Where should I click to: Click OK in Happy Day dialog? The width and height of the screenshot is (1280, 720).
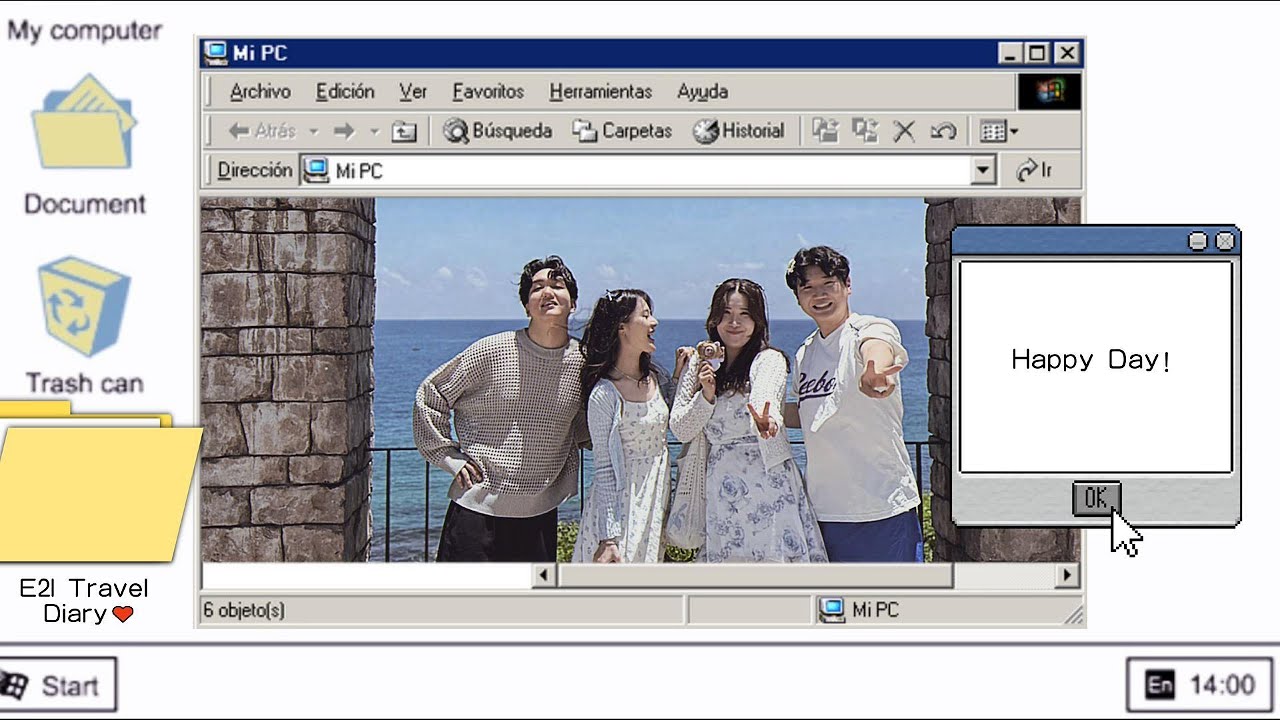[x=1096, y=498]
